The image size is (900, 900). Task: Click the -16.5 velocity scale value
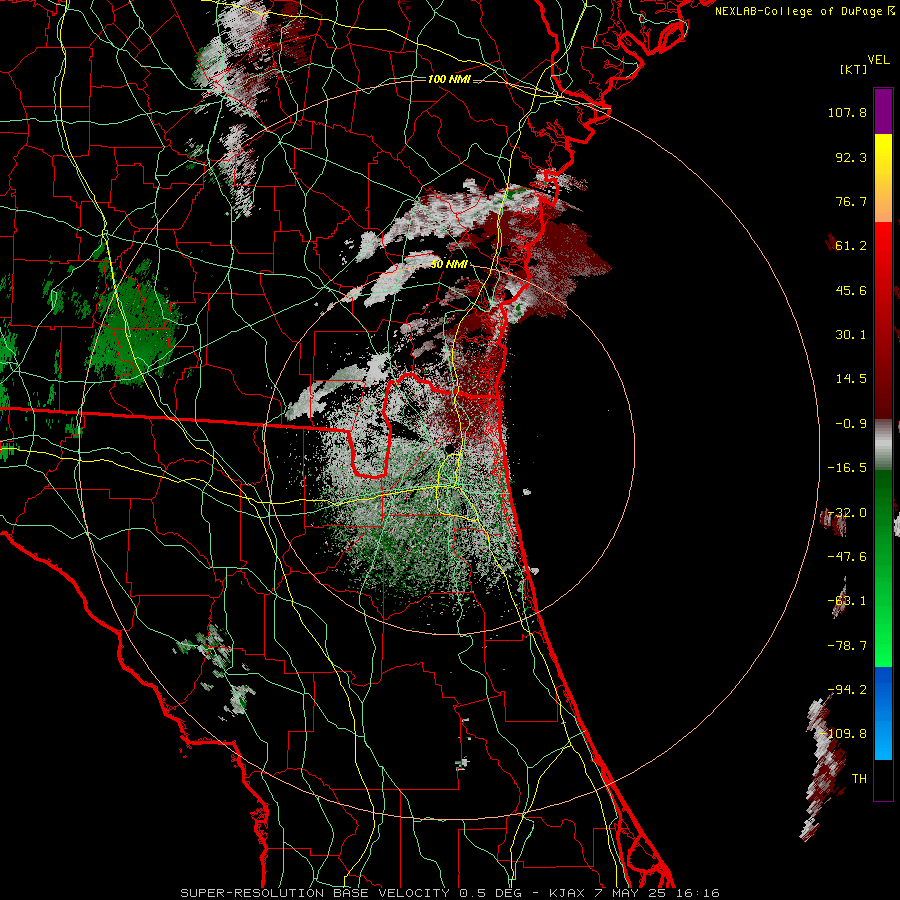tap(847, 468)
